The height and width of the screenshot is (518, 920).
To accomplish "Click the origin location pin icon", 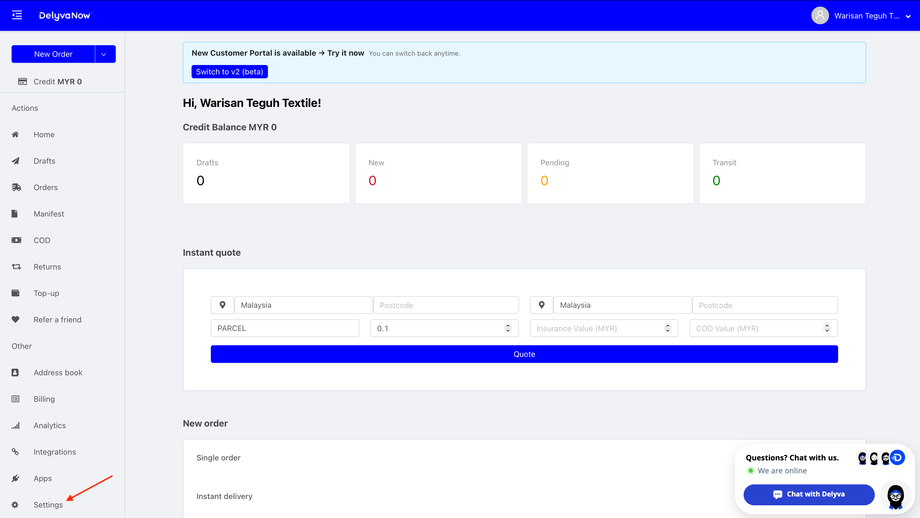I will 222,305.
